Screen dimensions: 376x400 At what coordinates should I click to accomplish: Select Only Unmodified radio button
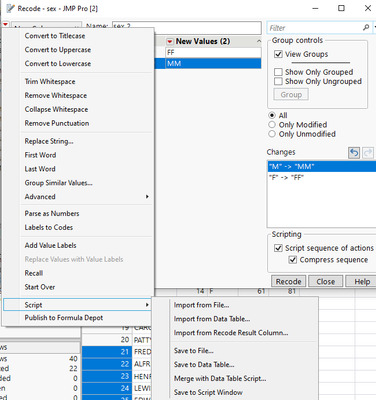[x=272, y=134]
